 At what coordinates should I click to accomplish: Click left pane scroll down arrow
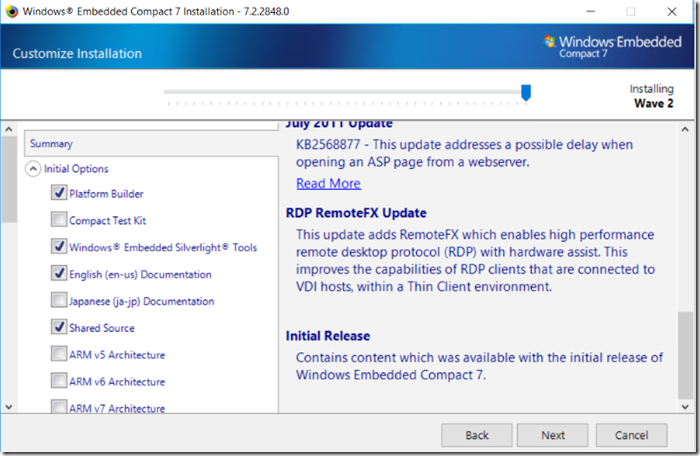[x=9, y=407]
